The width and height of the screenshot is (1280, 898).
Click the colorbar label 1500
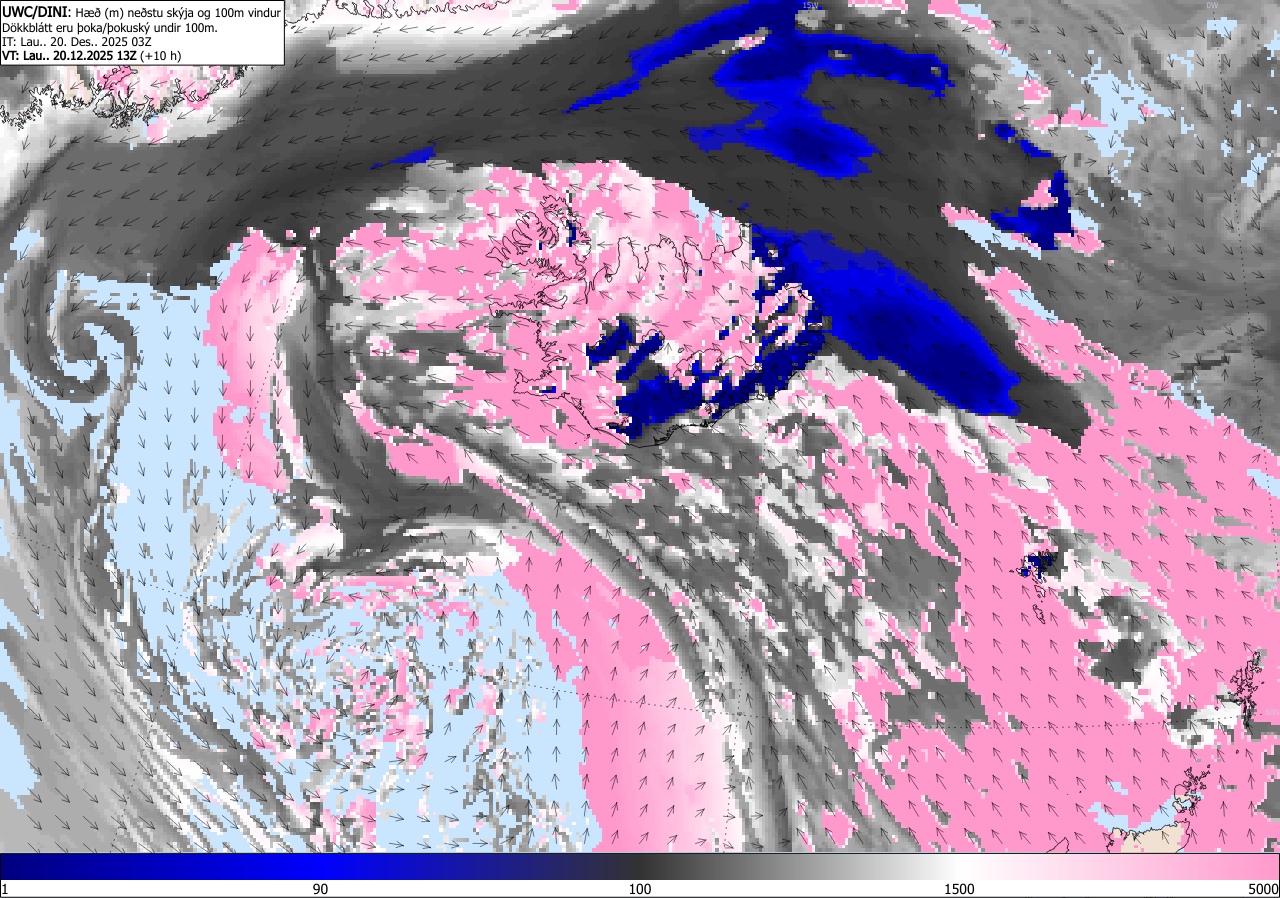(x=960, y=889)
